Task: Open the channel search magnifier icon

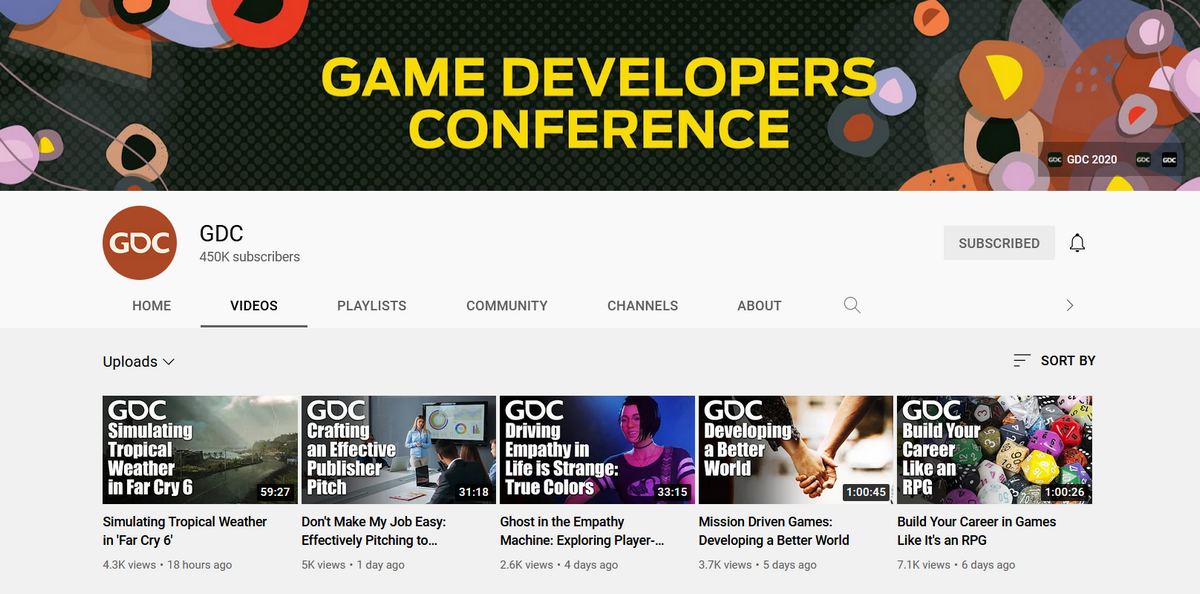Action: click(x=852, y=305)
